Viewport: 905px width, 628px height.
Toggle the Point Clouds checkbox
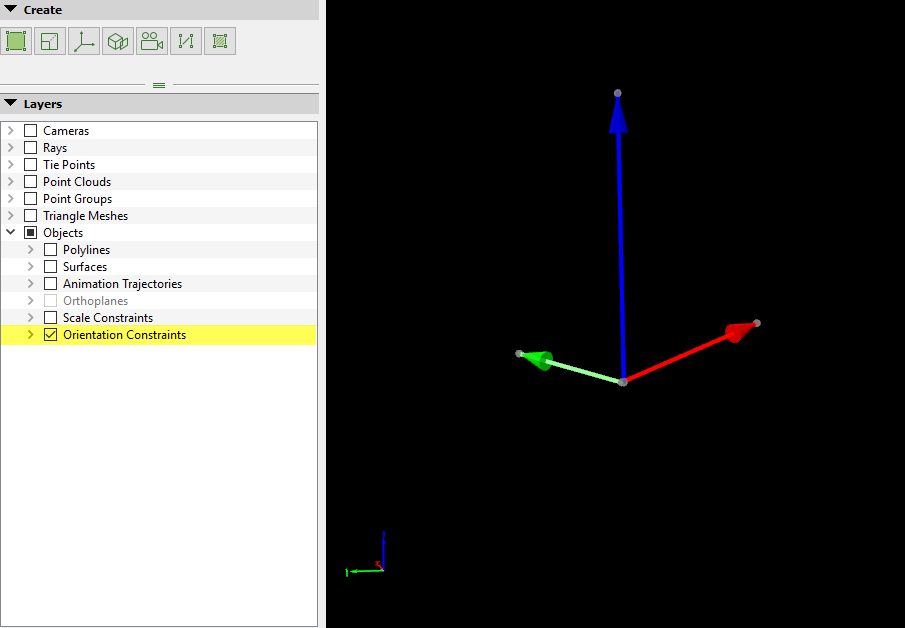point(31,182)
